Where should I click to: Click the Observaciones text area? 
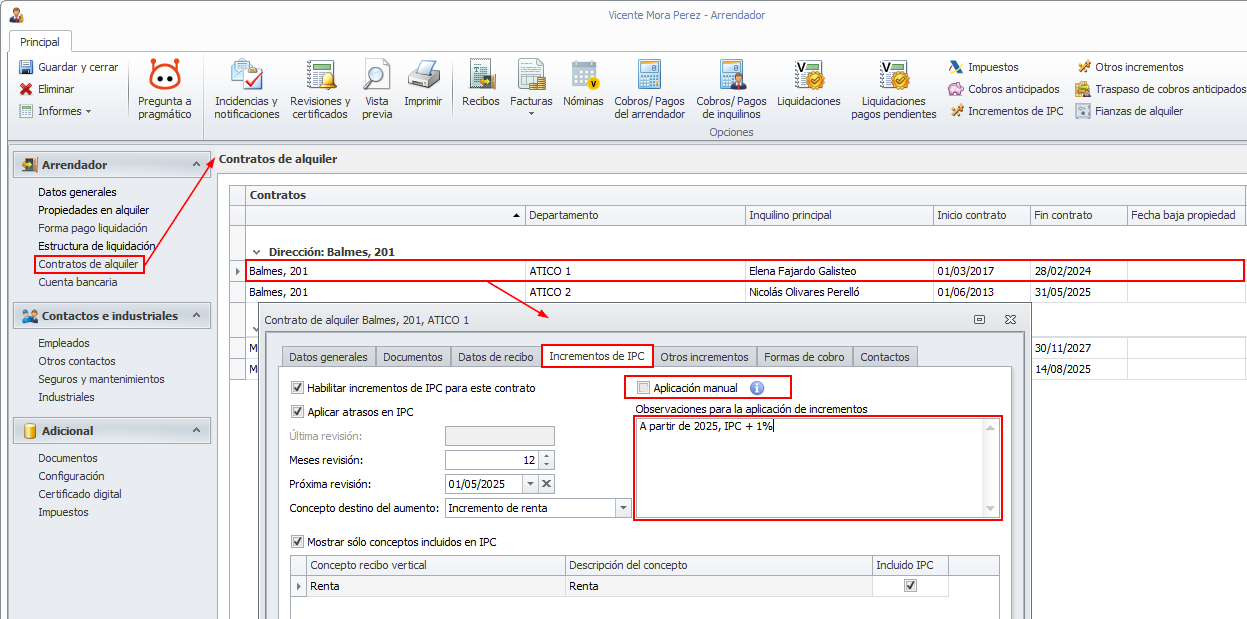pyautogui.click(x=810, y=468)
